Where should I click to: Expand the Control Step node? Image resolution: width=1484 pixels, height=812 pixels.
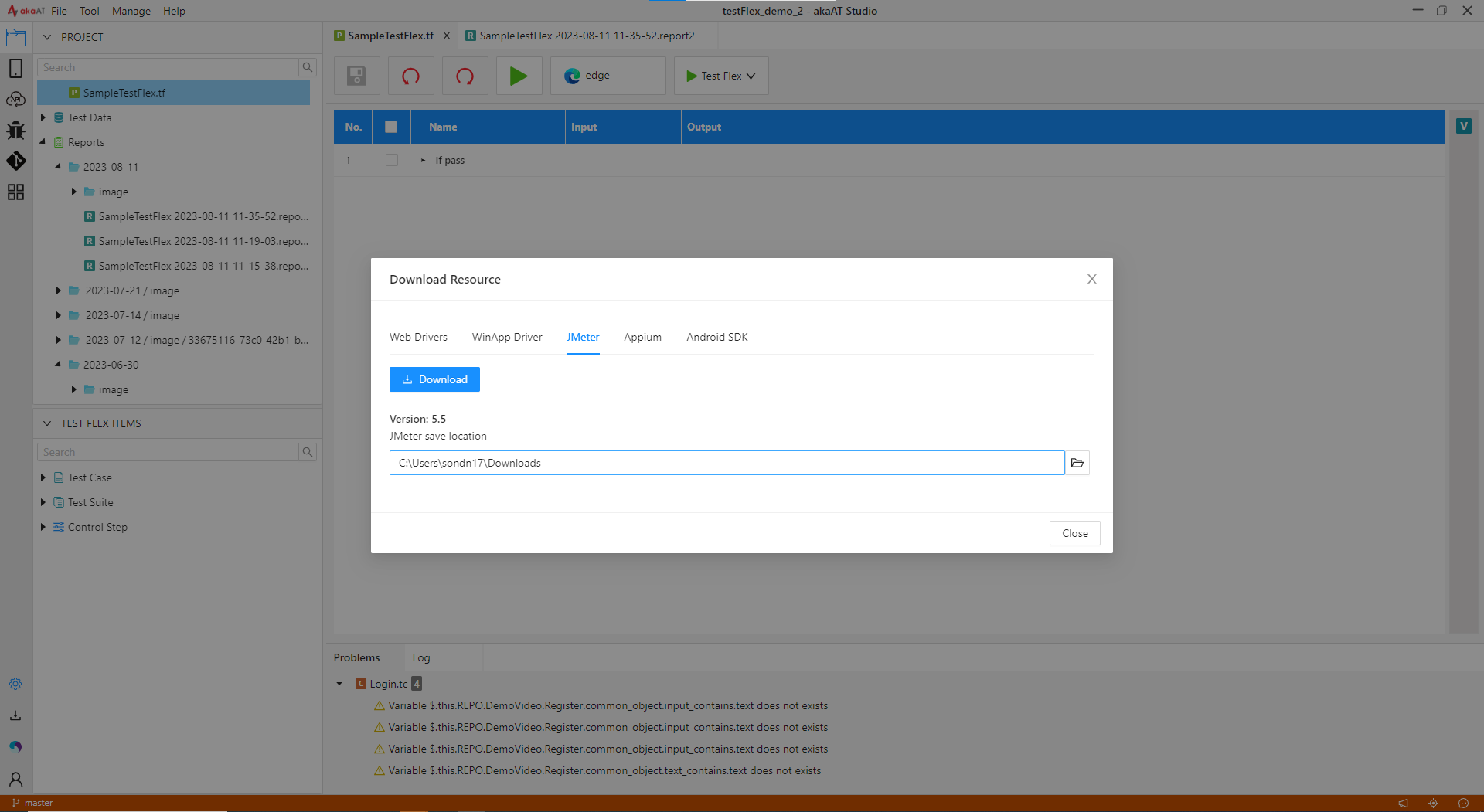pyautogui.click(x=43, y=527)
